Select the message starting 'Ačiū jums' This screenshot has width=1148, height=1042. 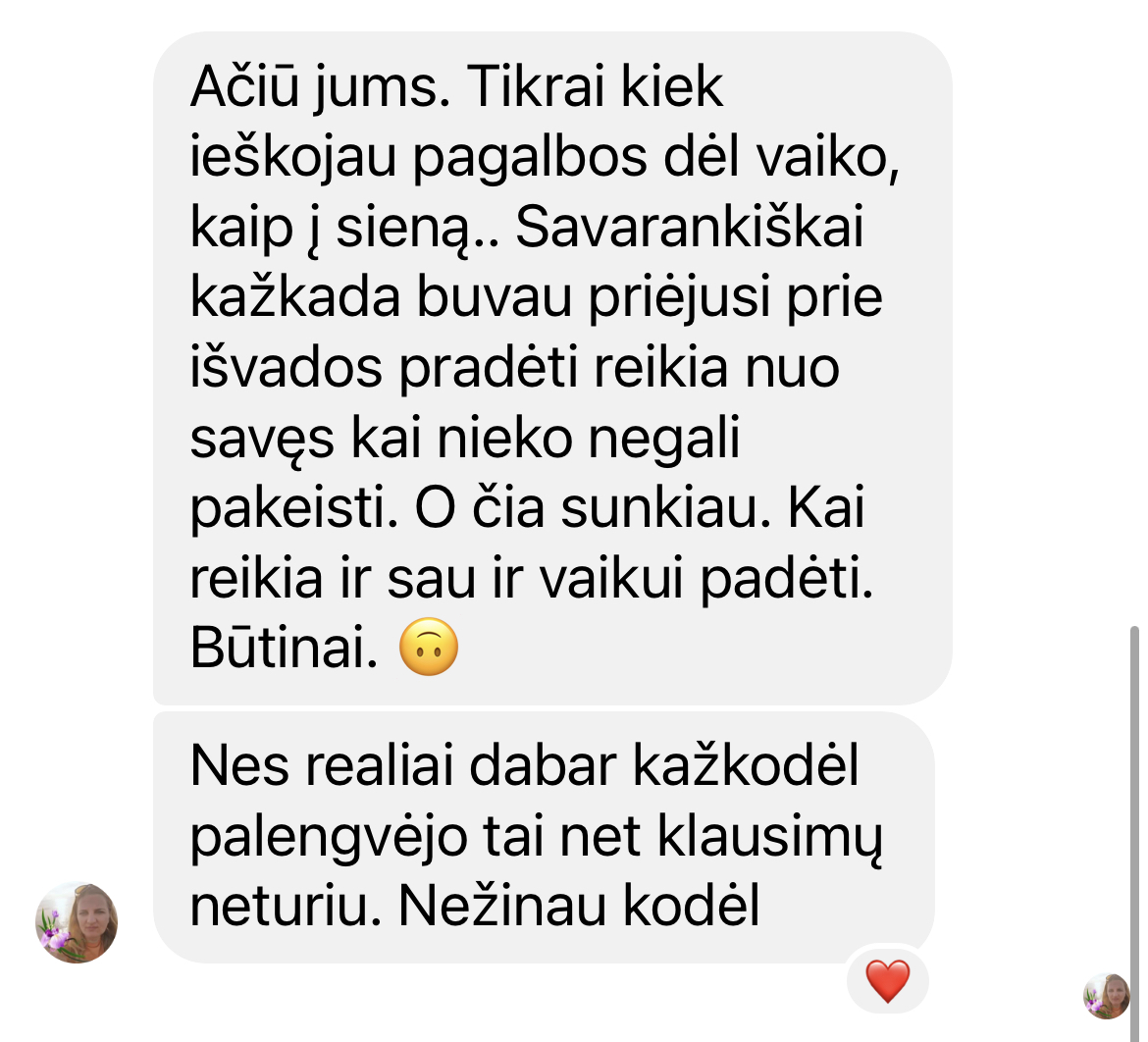click(x=552, y=368)
